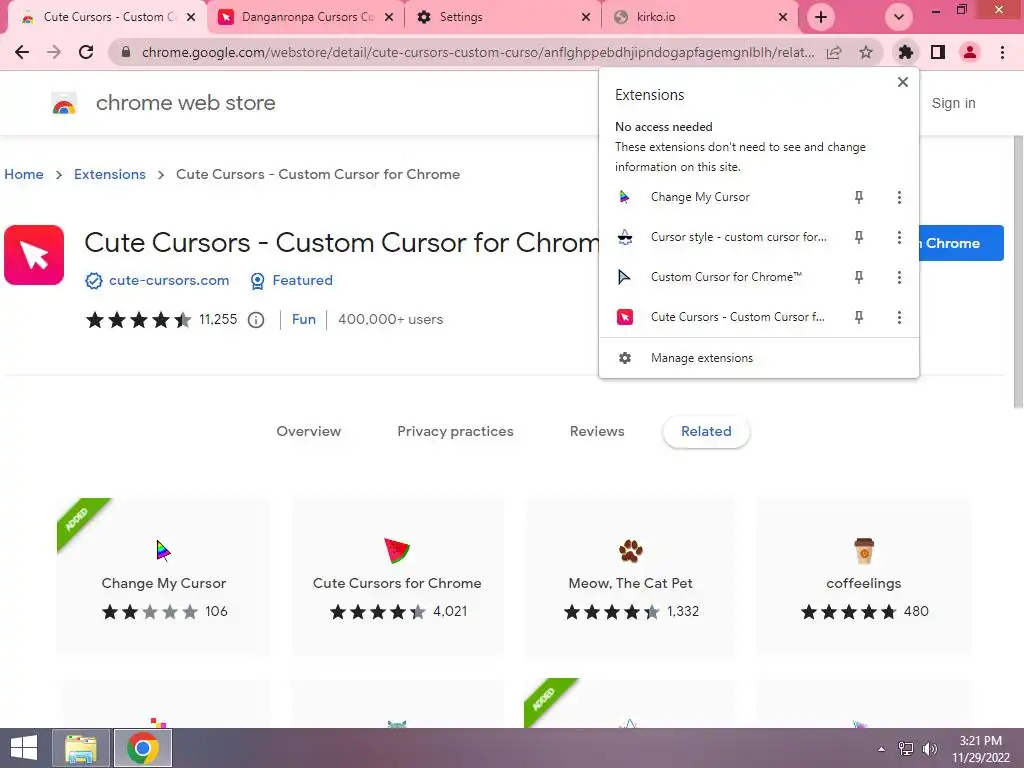This screenshot has height=768, width=1024.
Task: Pin the Cute Cursors extension
Action: (x=859, y=317)
